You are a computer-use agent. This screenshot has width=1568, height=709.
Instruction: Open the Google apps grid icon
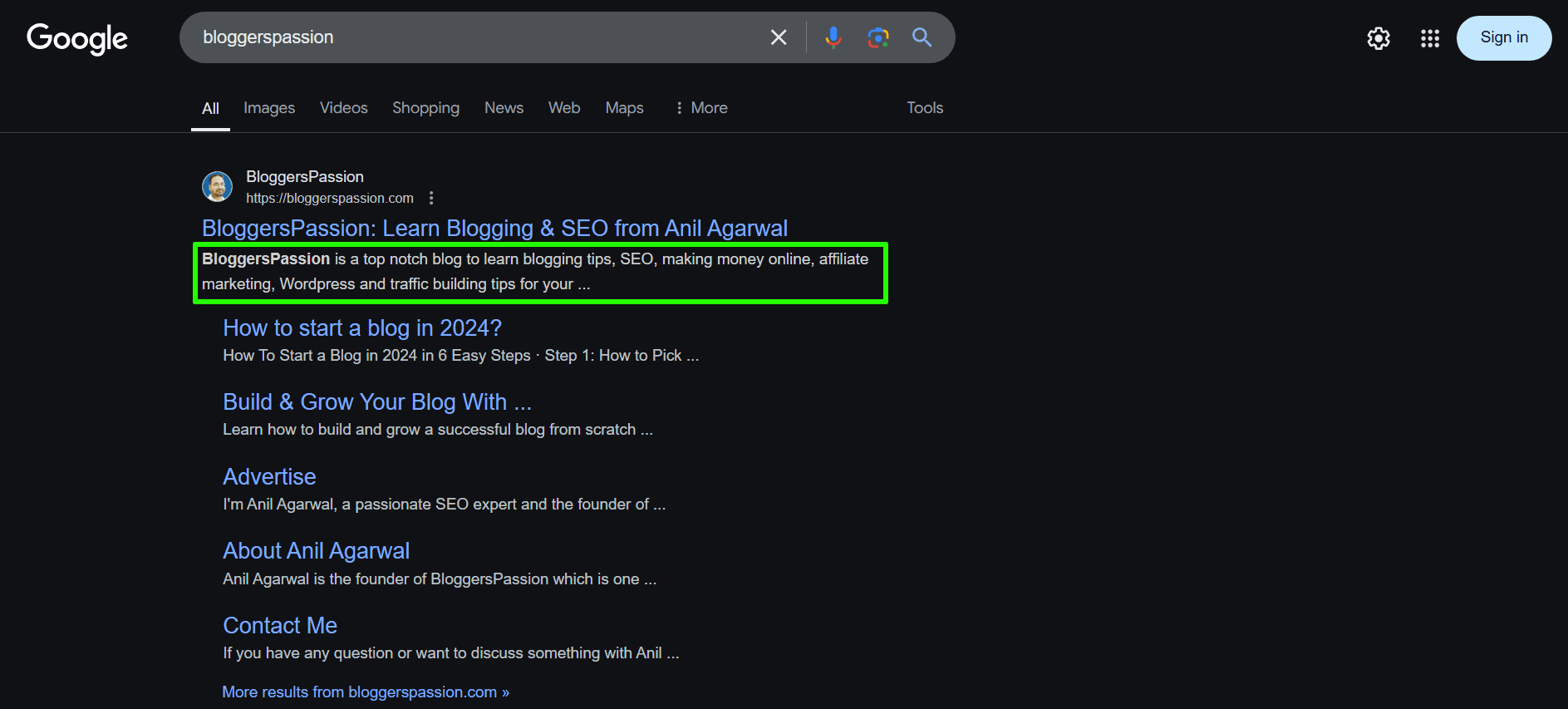[1430, 38]
